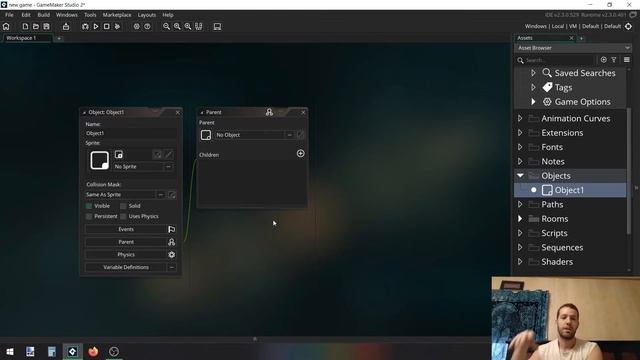The image size is (640, 360).
Task: Open the Asset Browser hamburger menu
Action: click(627, 60)
